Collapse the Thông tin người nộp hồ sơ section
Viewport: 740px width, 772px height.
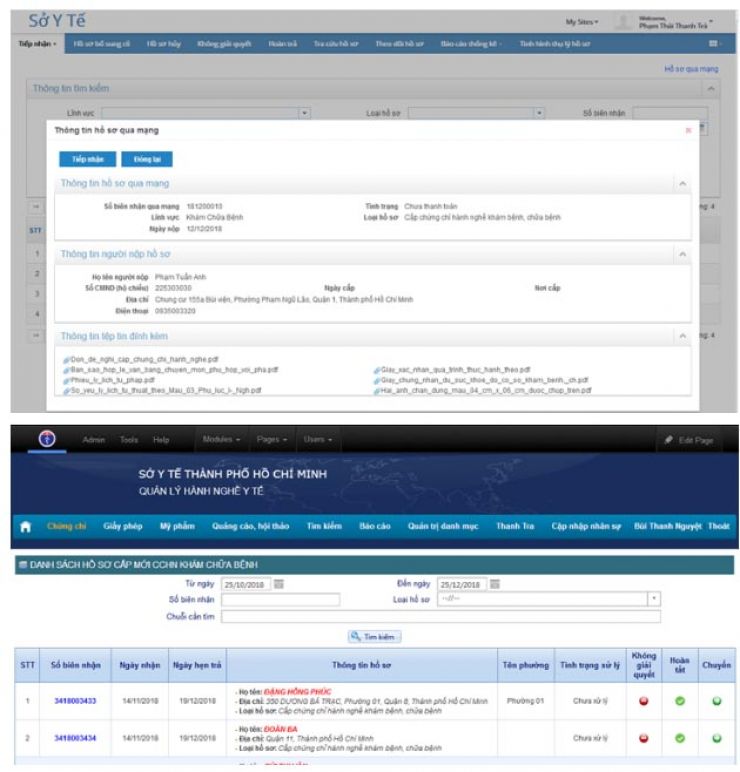pyautogui.click(x=683, y=254)
